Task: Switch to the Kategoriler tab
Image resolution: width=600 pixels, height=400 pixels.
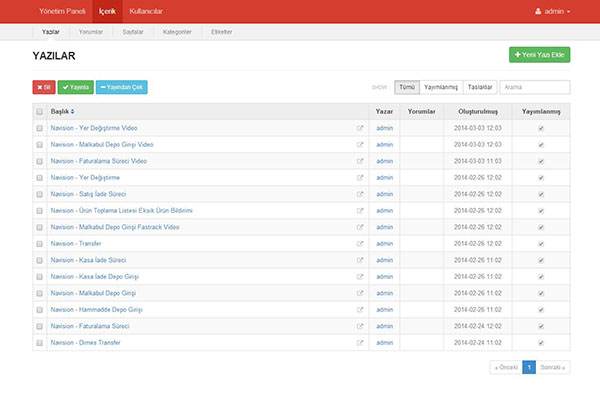Action: [177, 32]
